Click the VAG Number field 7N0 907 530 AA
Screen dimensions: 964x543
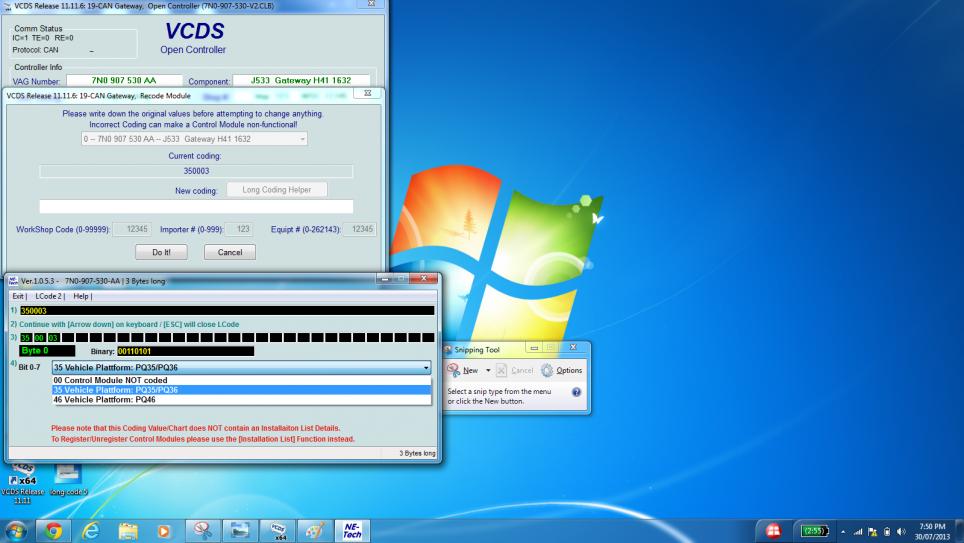pos(124,81)
